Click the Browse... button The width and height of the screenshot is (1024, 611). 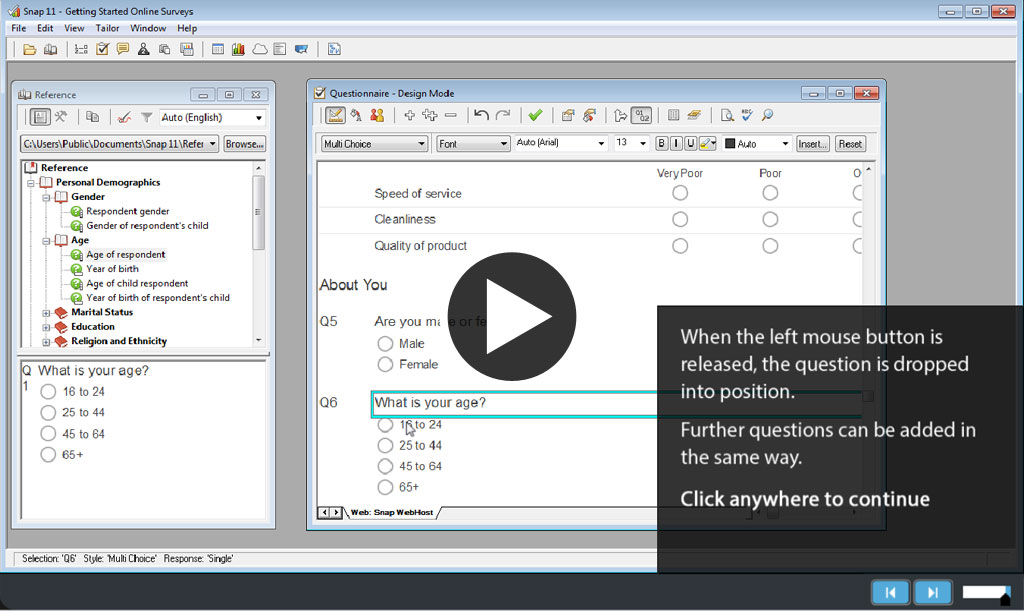click(x=244, y=144)
